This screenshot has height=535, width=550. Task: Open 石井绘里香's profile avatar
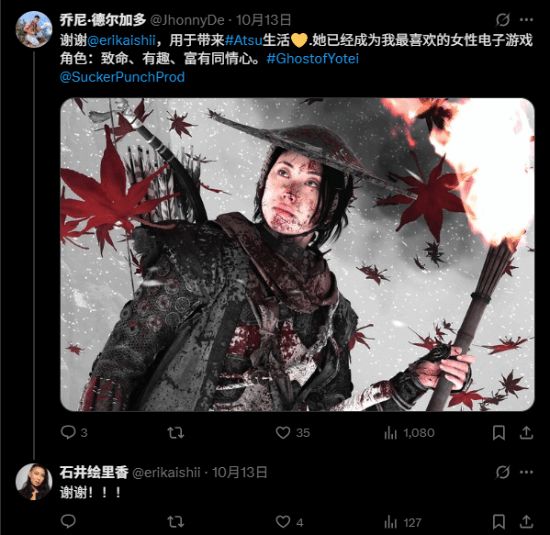pos(34,481)
